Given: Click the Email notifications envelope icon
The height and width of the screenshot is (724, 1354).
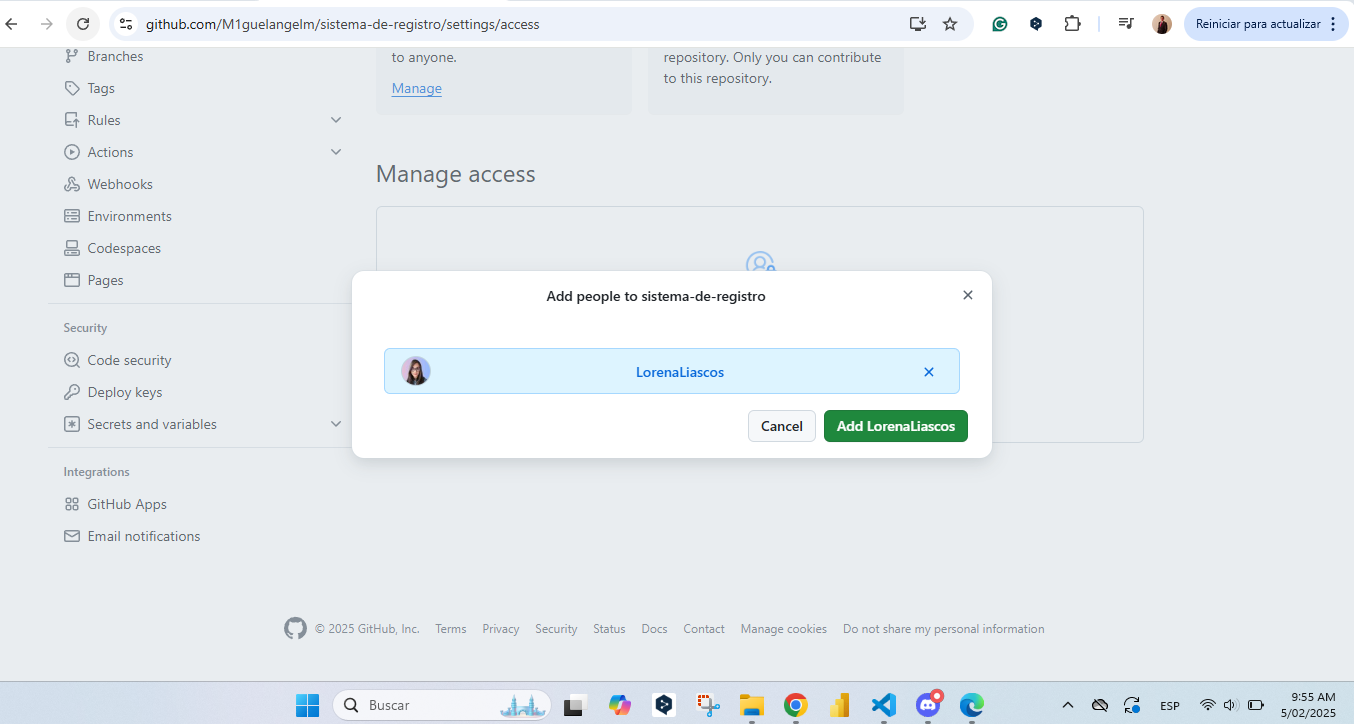Looking at the screenshot, I should coord(72,536).
